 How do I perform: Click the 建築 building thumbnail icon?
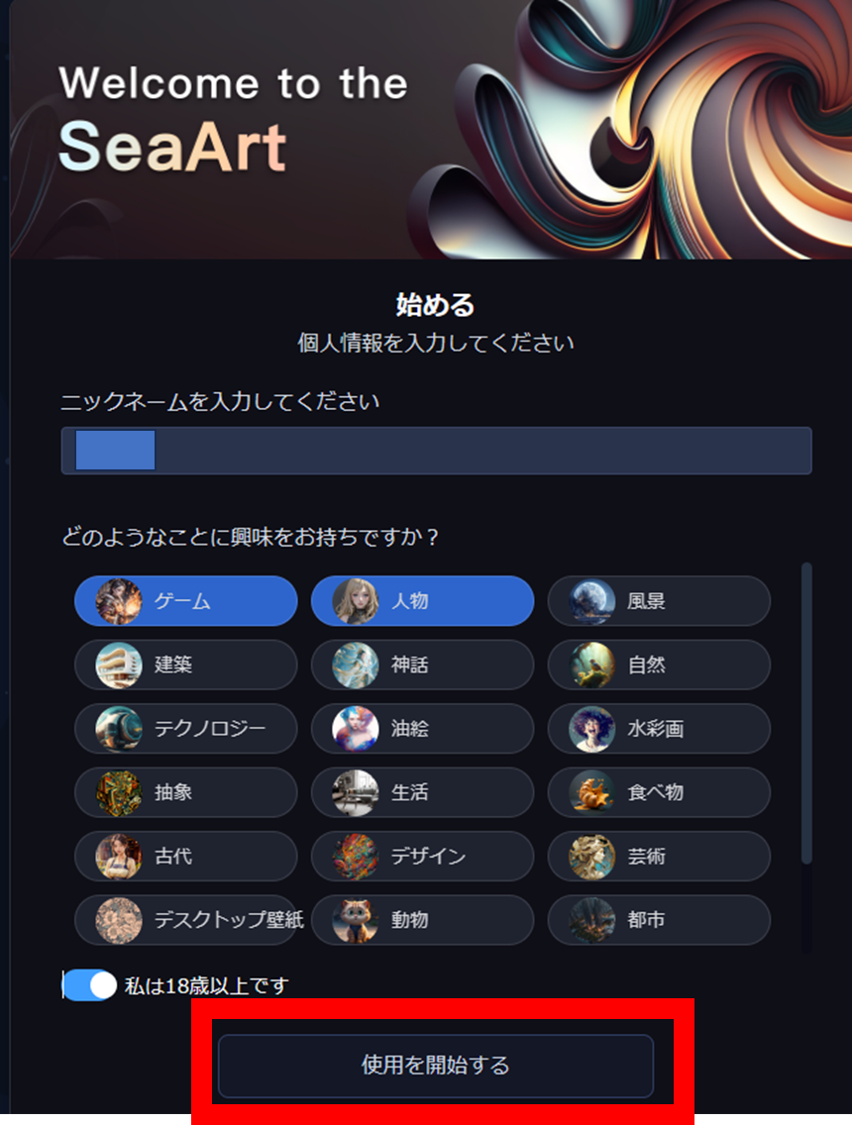click(x=118, y=665)
